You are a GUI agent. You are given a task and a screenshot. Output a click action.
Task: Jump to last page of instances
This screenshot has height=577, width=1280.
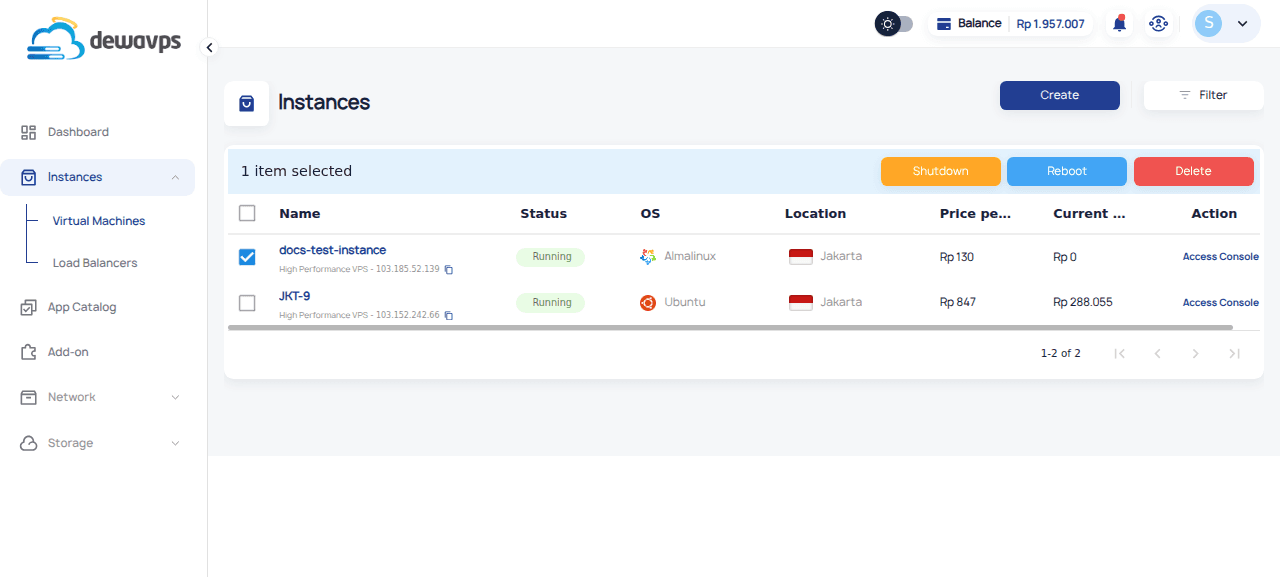tap(1234, 353)
